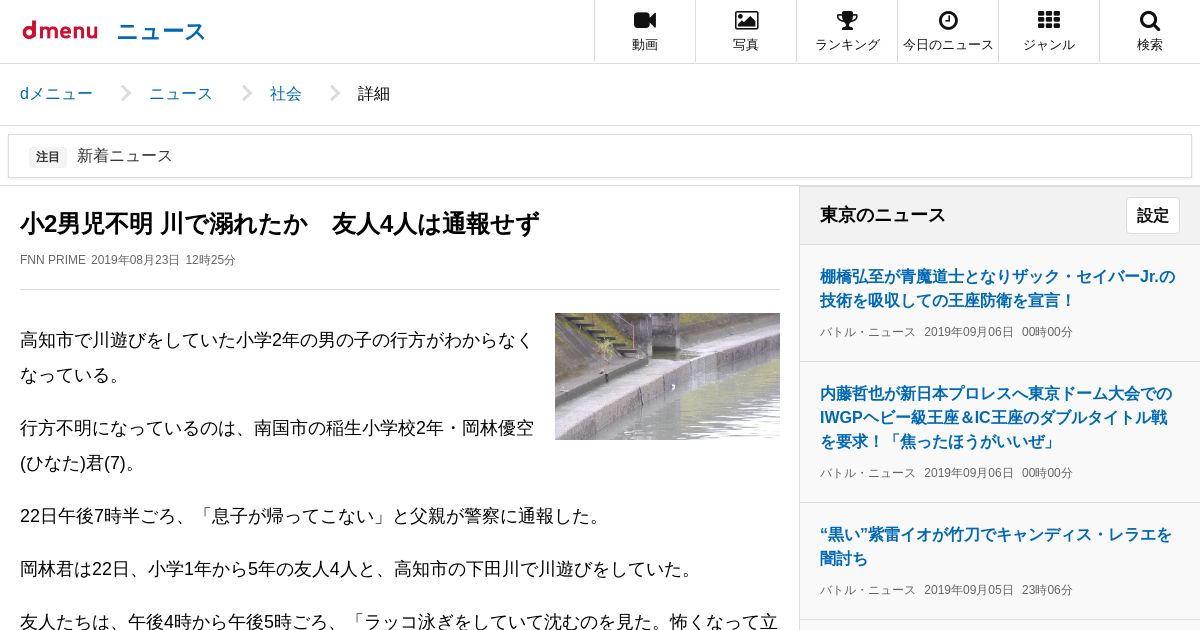Open the 新着ニュース ticker link

pos(125,156)
